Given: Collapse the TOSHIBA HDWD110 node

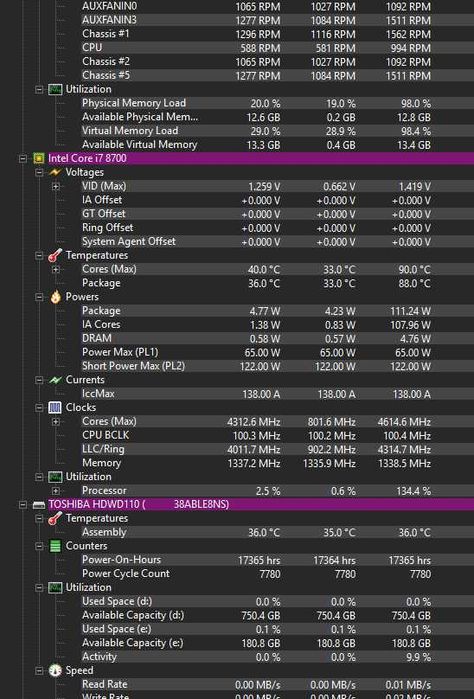Looking at the screenshot, I should point(23,505).
